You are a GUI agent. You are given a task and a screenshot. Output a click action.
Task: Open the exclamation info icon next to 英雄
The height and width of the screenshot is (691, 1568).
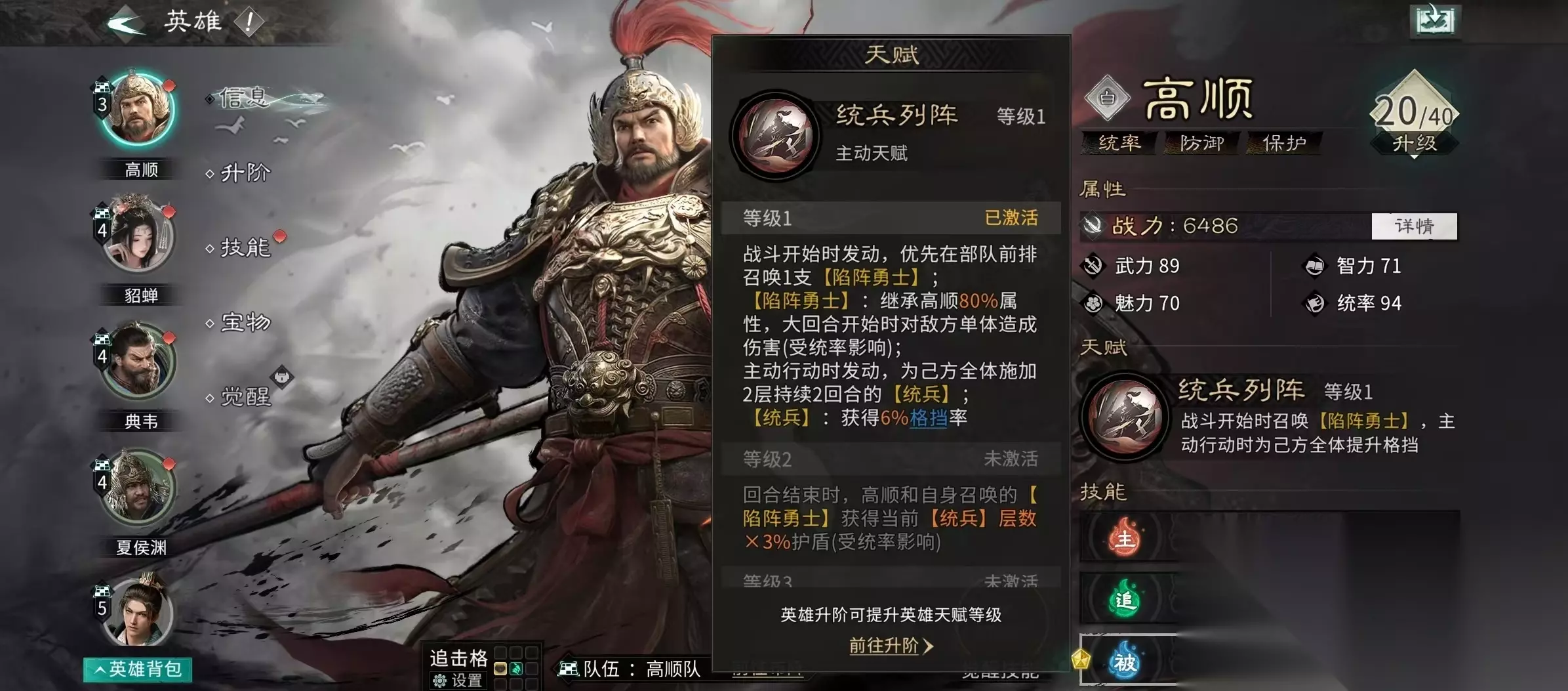click(249, 22)
